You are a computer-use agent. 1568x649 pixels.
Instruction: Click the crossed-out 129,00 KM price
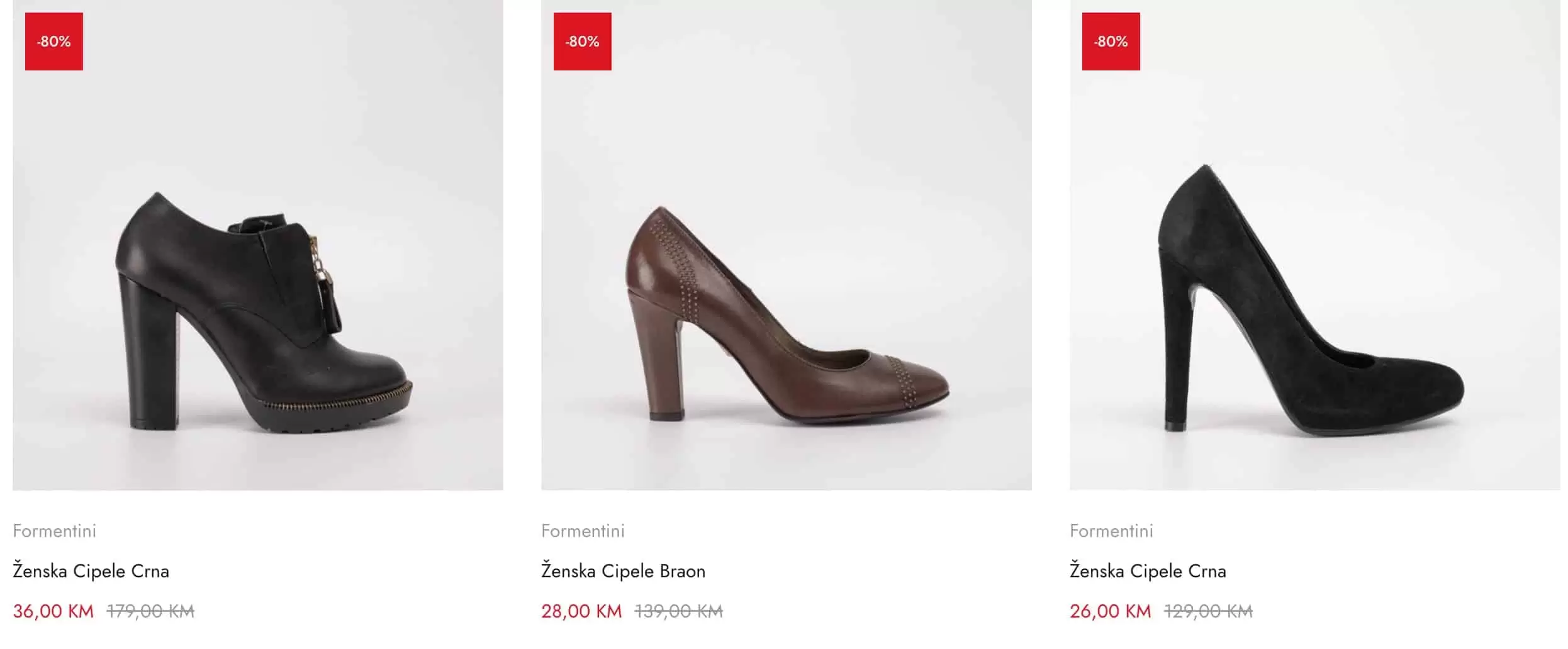tap(1208, 611)
